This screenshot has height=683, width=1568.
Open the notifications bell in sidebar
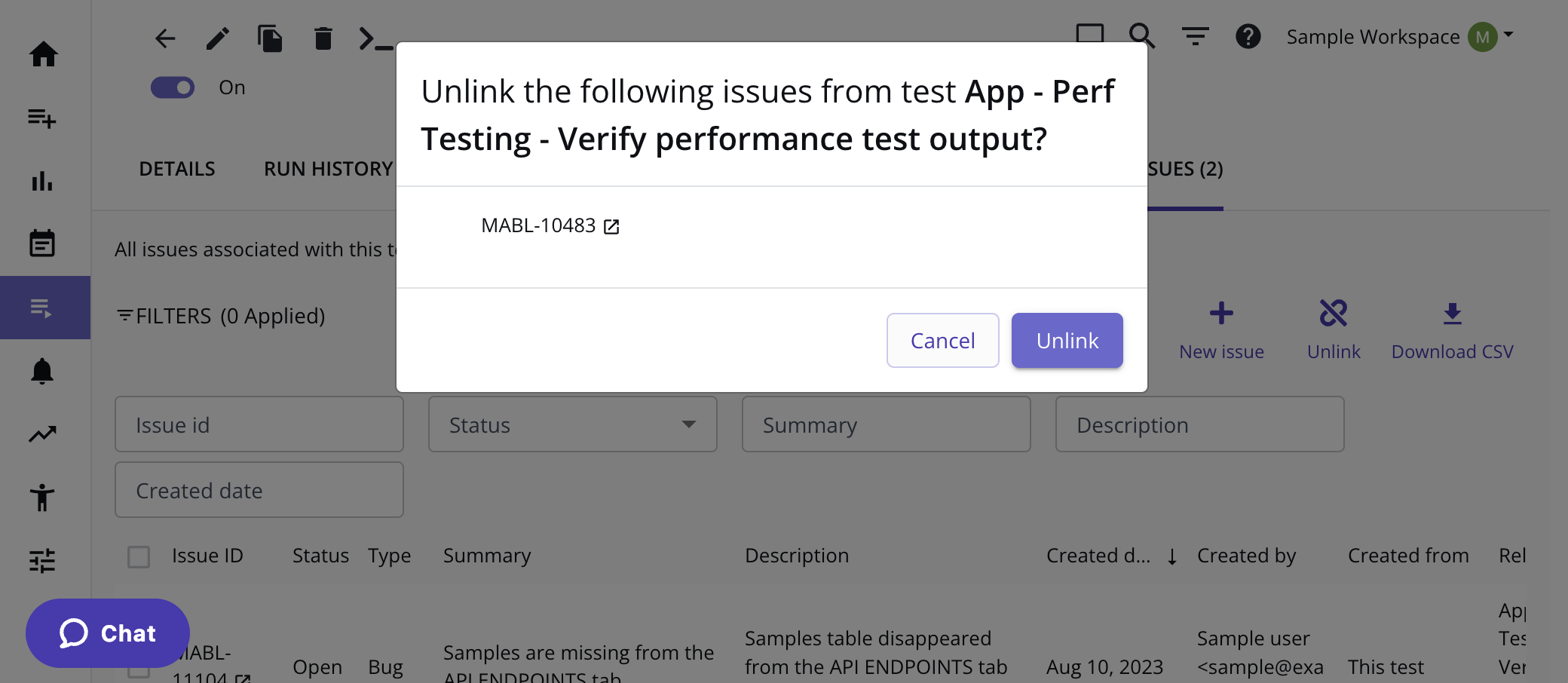pyautogui.click(x=42, y=371)
